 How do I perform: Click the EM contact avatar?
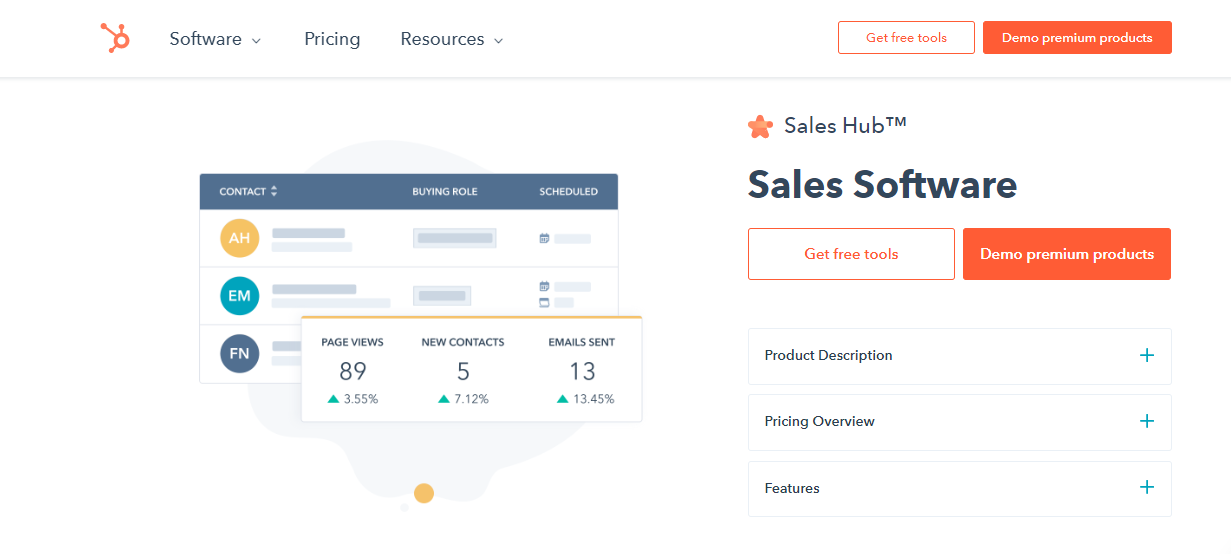tap(240, 296)
